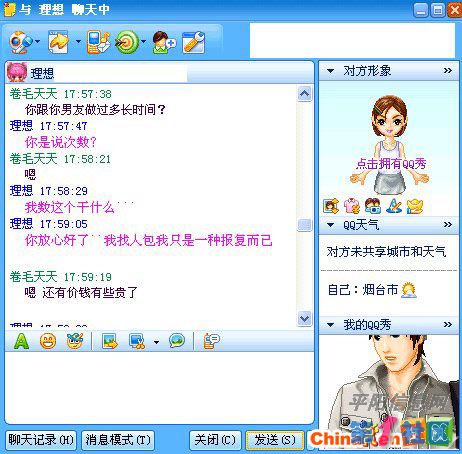Click the add friend person icon
Viewport: 462px width, 454px height.
tap(164, 43)
